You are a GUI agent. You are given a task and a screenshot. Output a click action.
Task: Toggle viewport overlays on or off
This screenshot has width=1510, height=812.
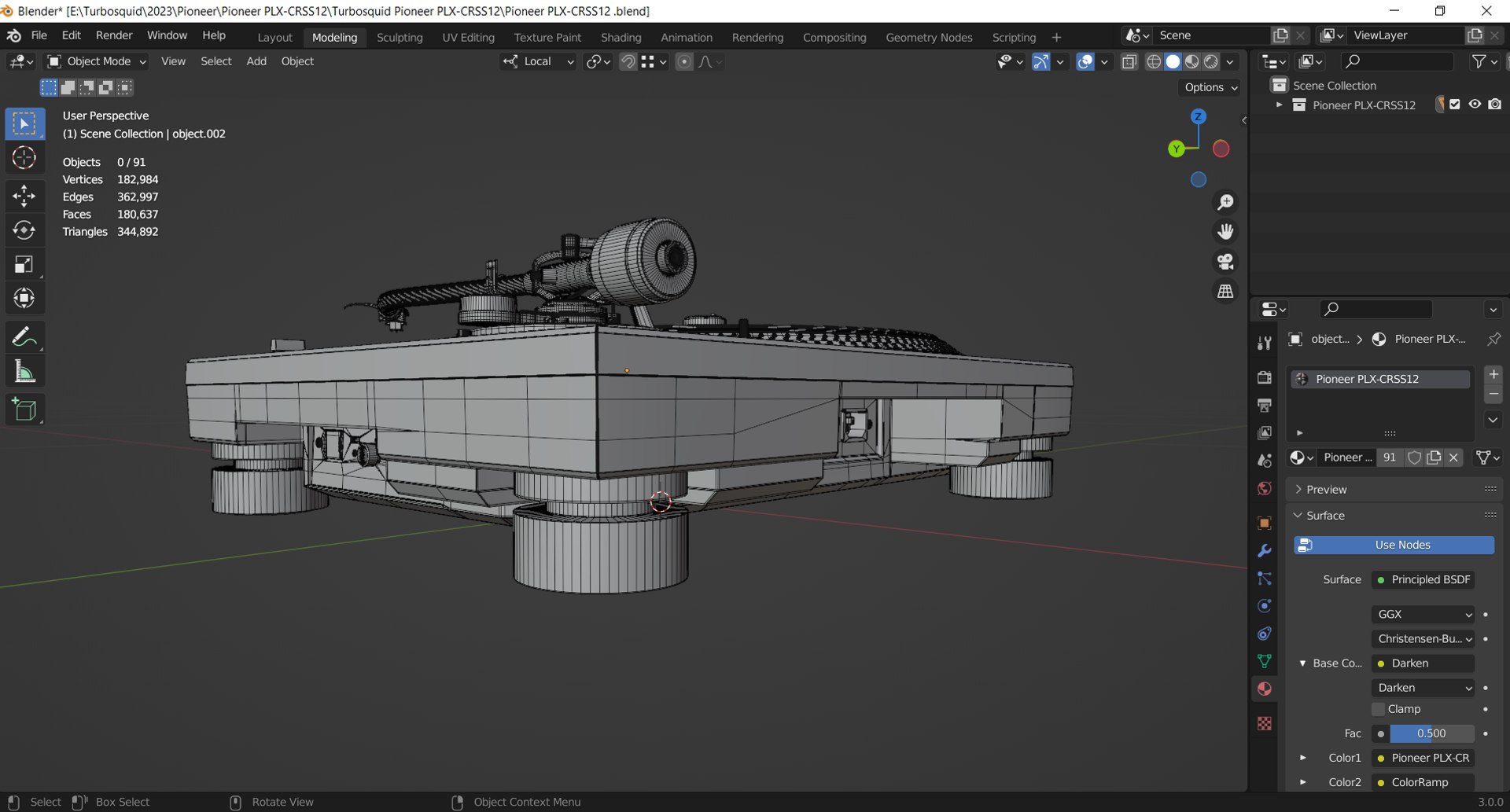(1085, 61)
